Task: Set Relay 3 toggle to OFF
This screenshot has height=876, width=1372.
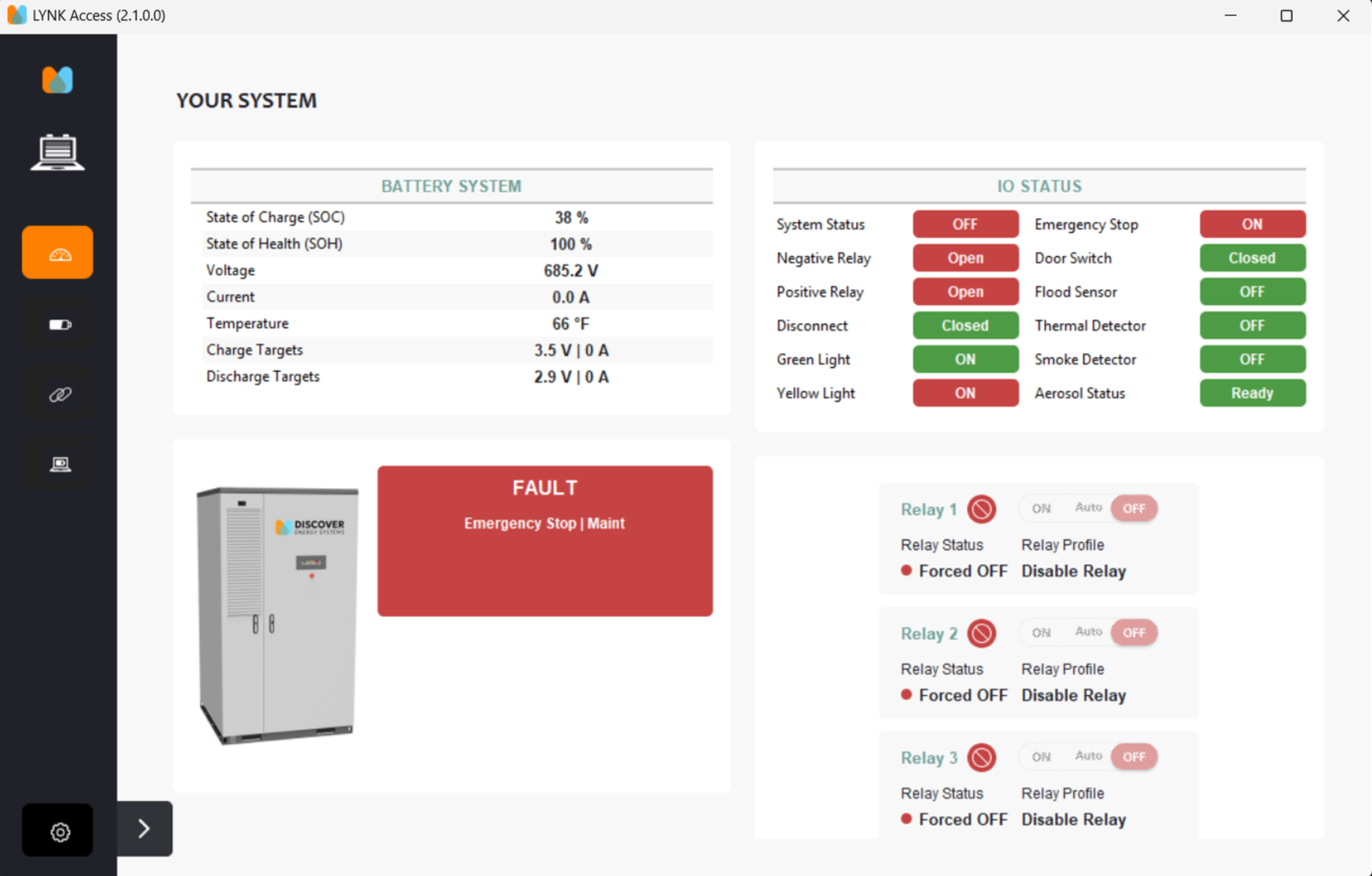Action: point(1133,757)
